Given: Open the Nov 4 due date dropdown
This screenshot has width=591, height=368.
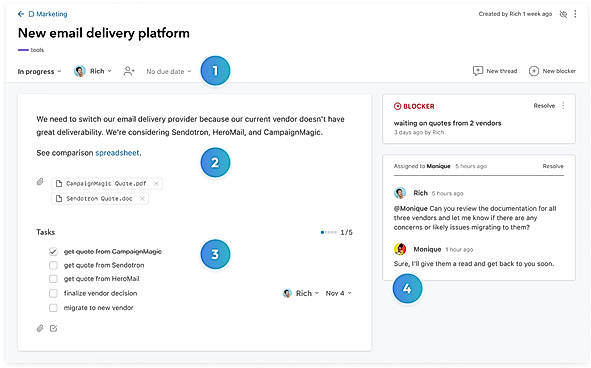Looking at the screenshot, I should click(338, 293).
